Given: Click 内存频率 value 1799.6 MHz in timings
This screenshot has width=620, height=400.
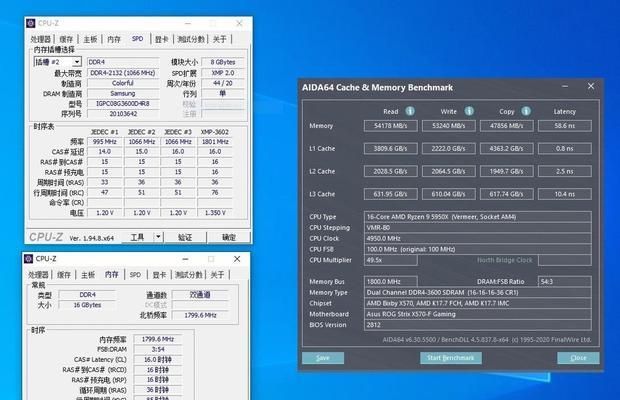Looking at the screenshot, I should pyautogui.click(x=158, y=339).
